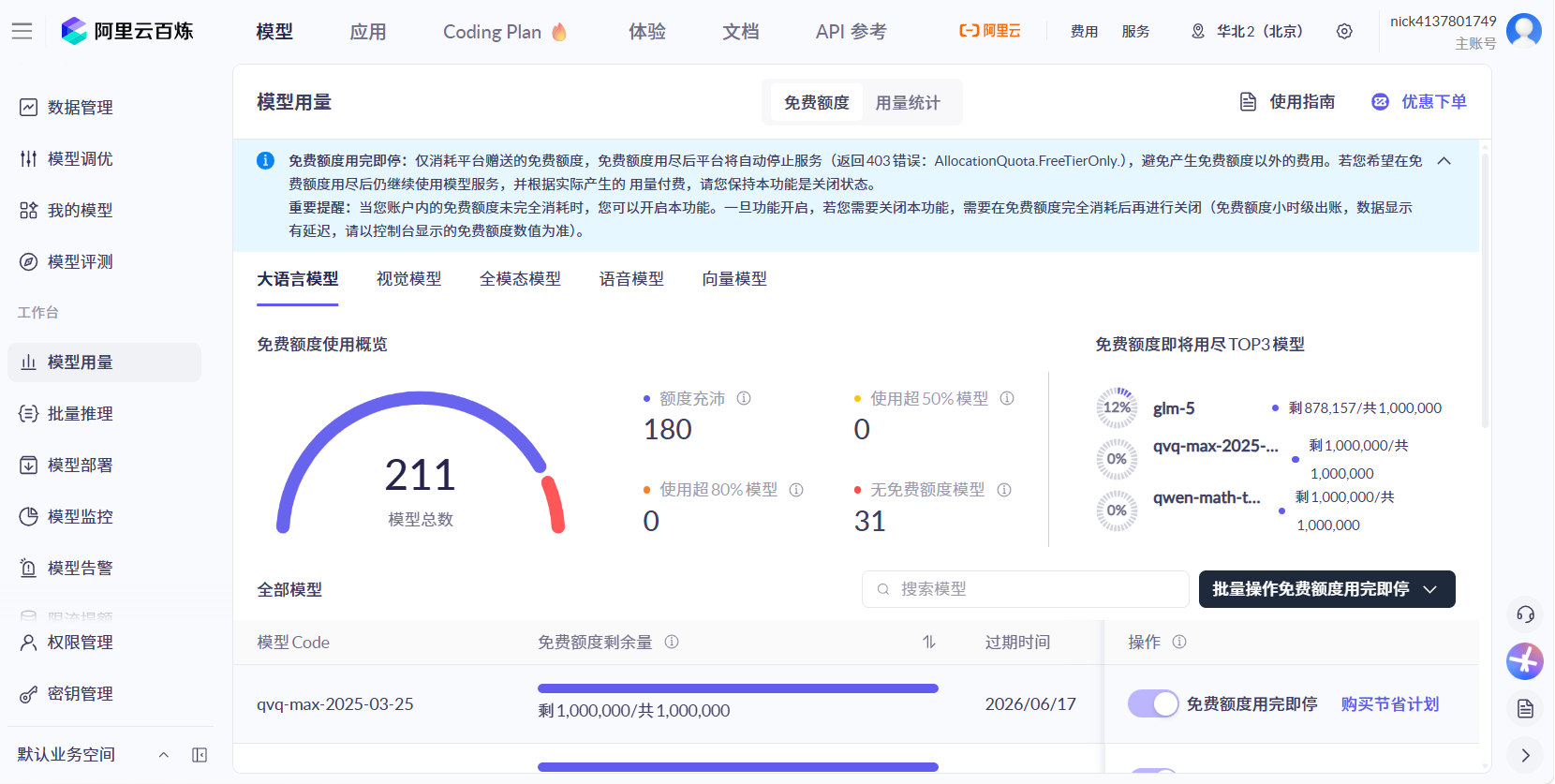The image size is (1555, 784).
Task: Open settings gear icon in header
Action: [1344, 31]
